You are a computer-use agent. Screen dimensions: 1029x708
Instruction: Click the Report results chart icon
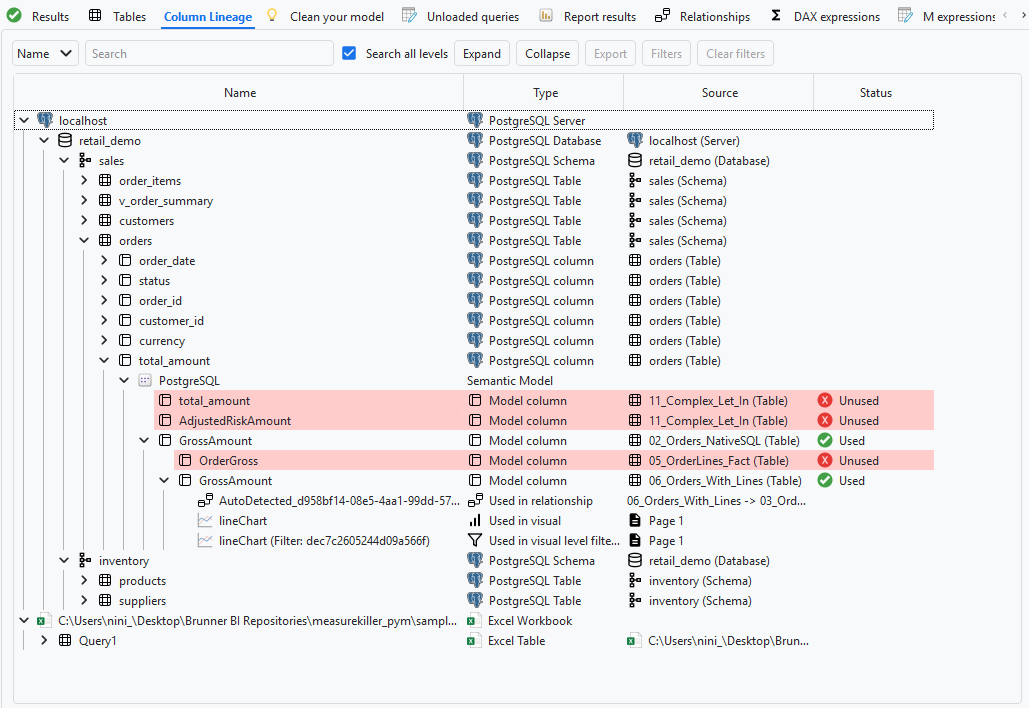pyautogui.click(x=545, y=16)
